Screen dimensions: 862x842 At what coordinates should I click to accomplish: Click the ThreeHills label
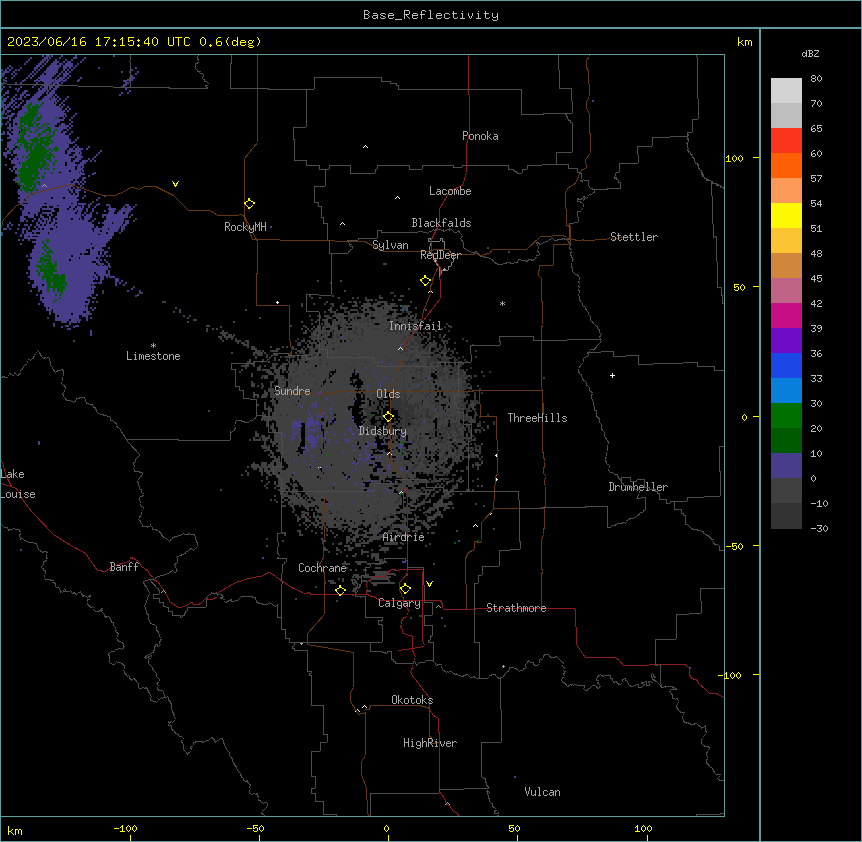(538, 418)
